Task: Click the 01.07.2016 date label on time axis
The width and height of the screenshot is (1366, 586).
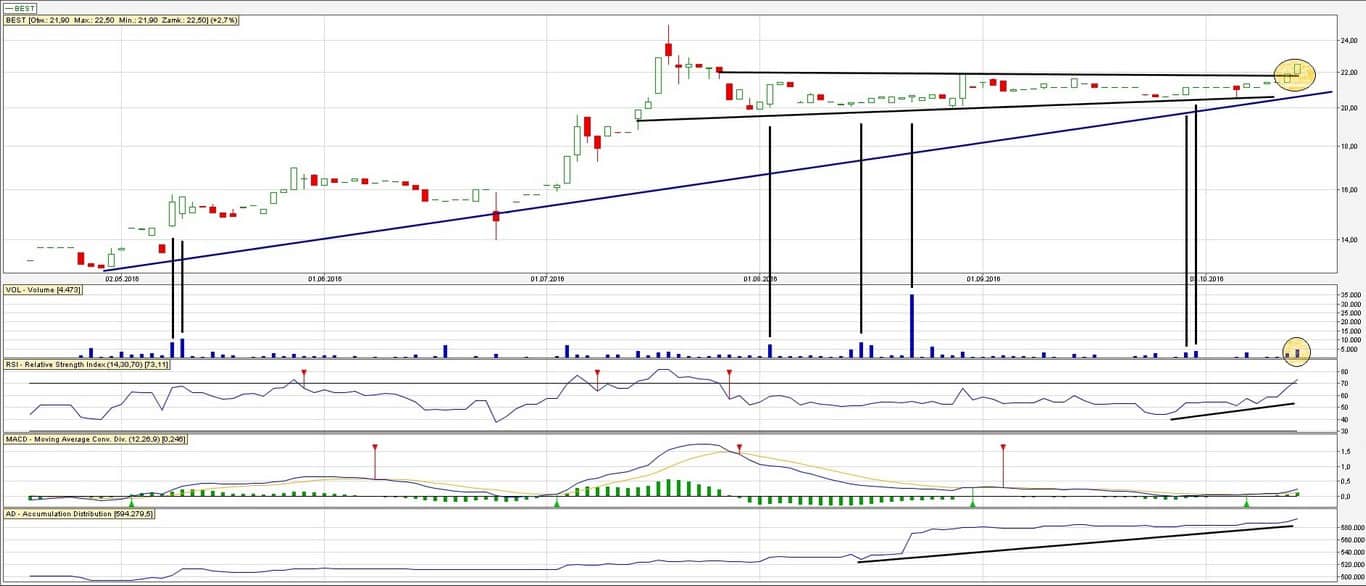Action: tap(547, 279)
